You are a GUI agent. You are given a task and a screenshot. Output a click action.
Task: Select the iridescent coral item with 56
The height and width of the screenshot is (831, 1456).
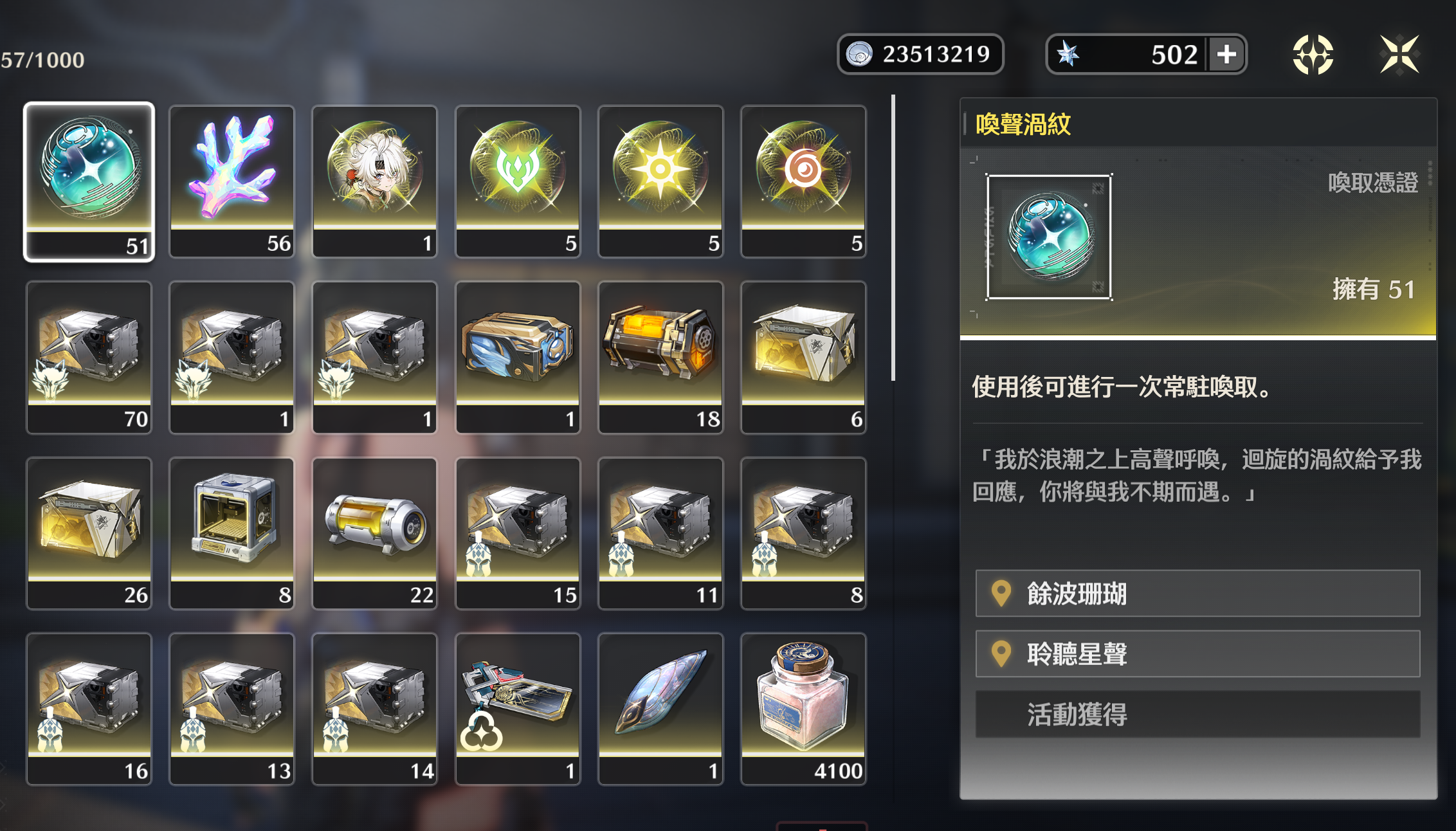pyautogui.click(x=232, y=182)
